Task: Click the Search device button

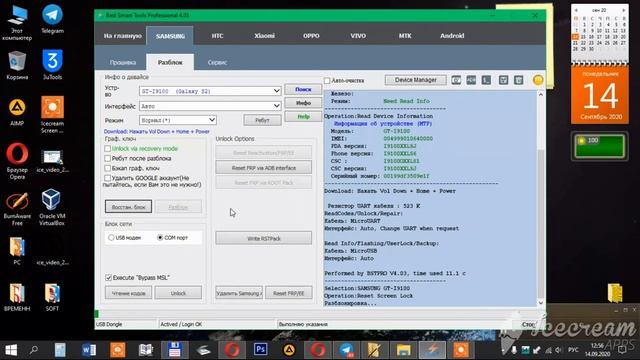Action: (303, 89)
